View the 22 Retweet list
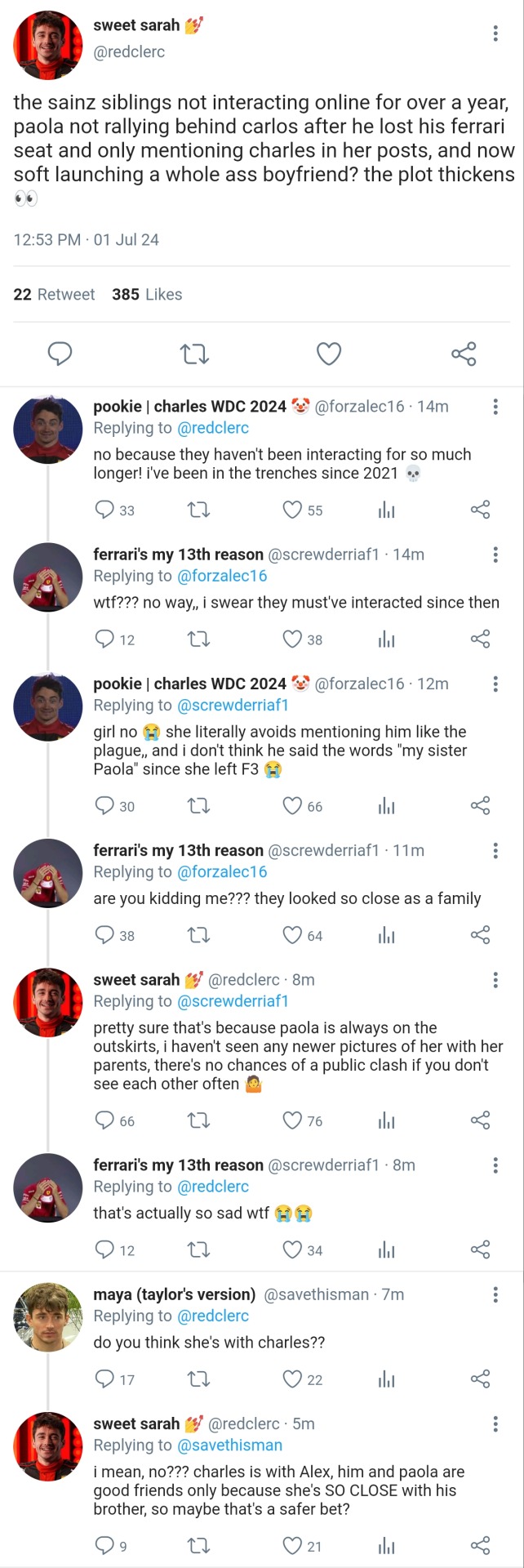Screen dimensions: 524x1568 (x=54, y=294)
